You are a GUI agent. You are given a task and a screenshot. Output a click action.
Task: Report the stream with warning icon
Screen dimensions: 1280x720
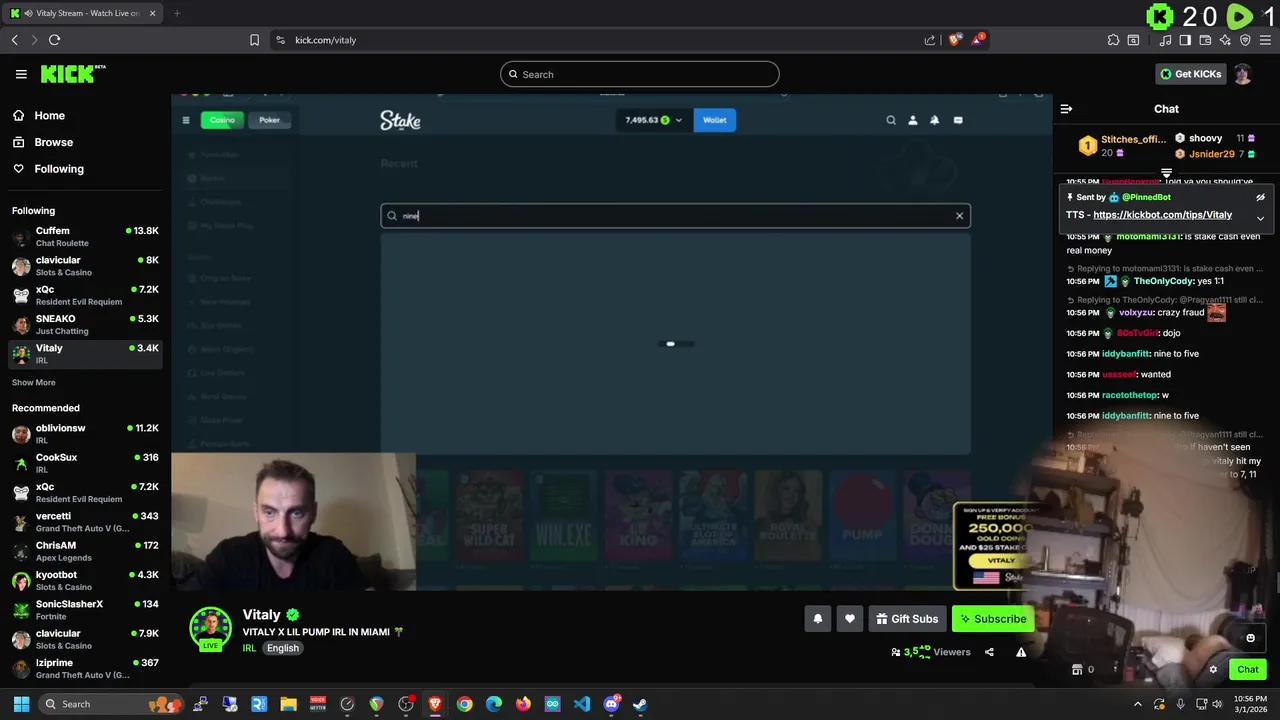(1021, 652)
